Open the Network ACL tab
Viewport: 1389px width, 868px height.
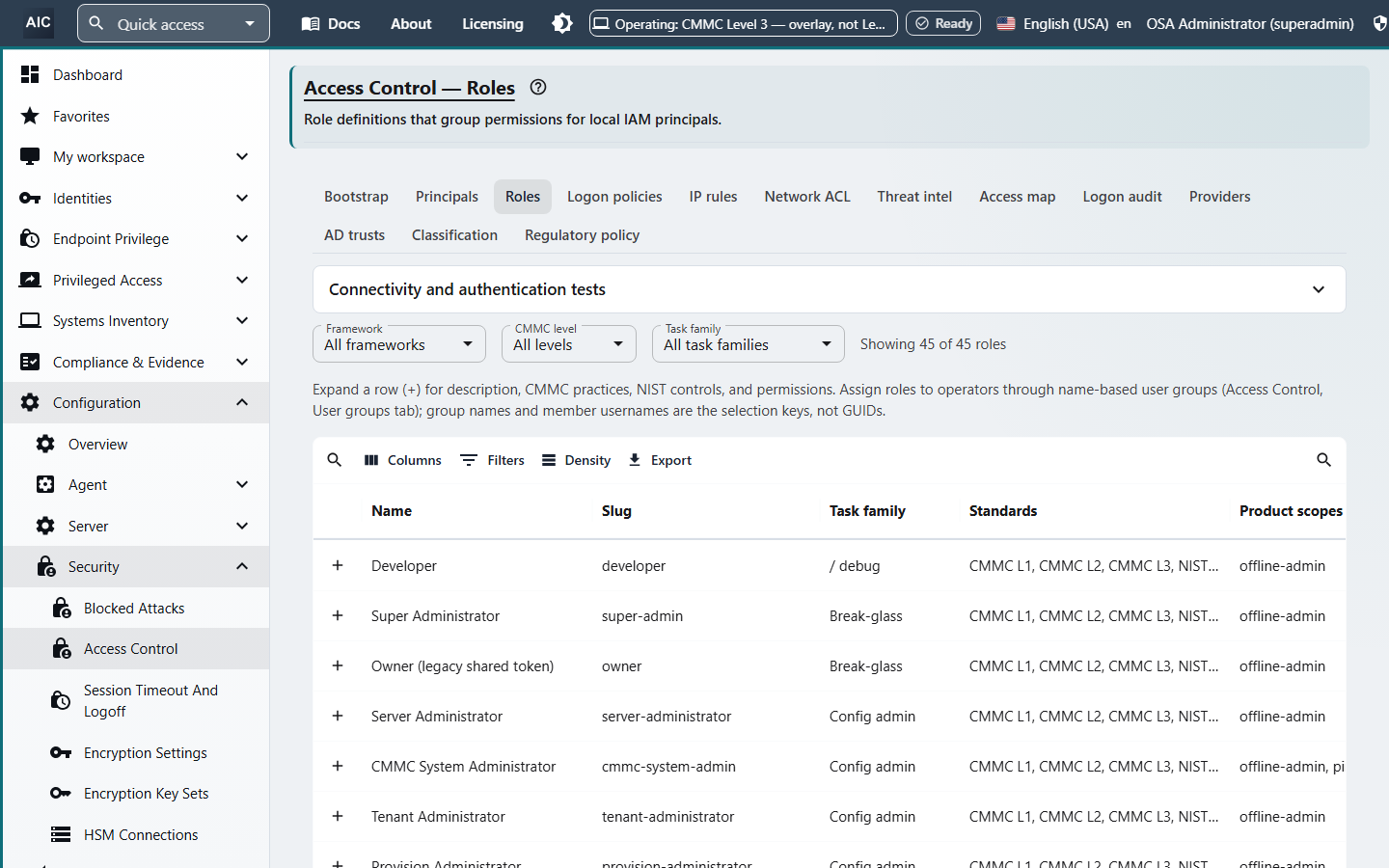pos(807,197)
